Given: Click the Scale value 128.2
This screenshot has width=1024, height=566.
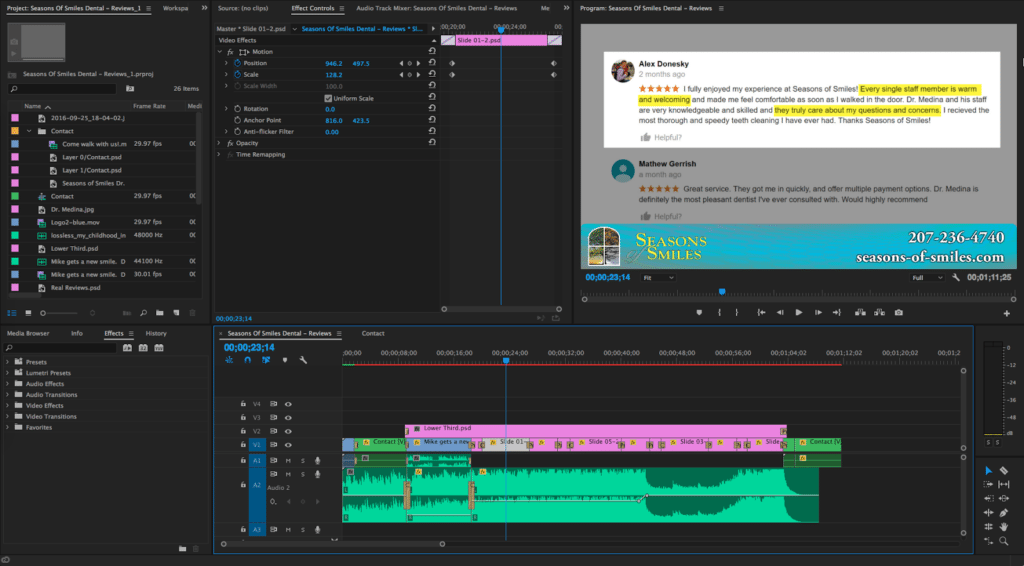Looking at the screenshot, I should click(x=334, y=74).
